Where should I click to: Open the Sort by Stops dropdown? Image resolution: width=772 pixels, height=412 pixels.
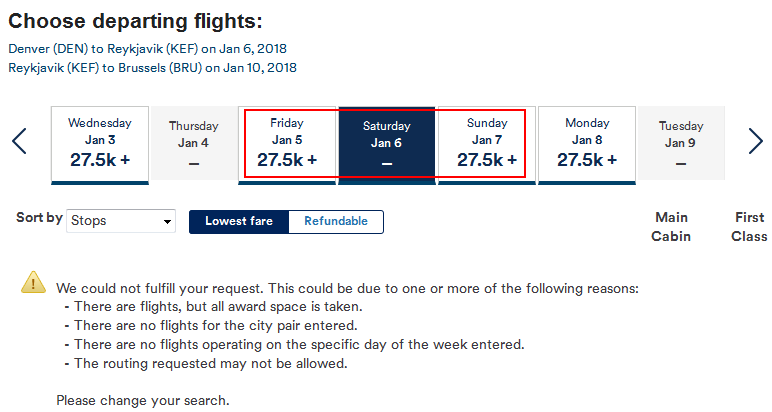click(121, 221)
